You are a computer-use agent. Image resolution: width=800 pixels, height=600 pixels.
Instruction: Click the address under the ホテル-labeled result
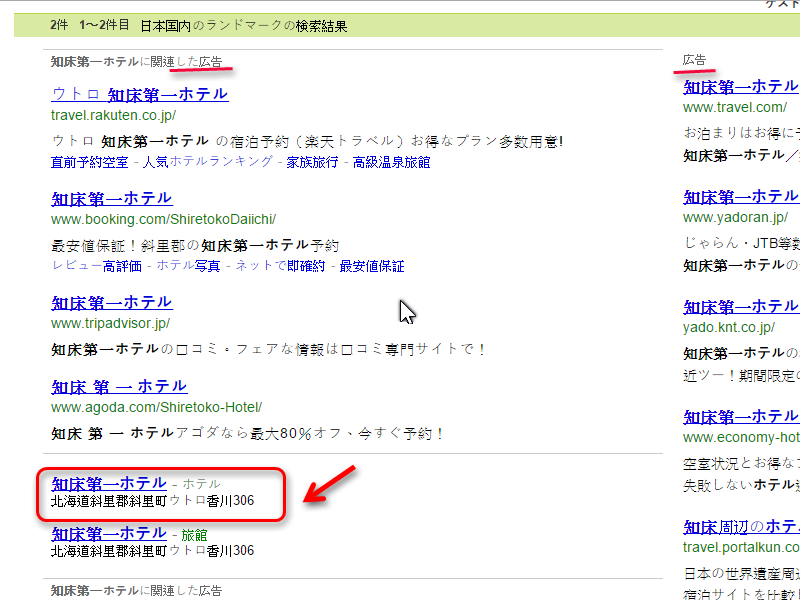pos(153,501)
